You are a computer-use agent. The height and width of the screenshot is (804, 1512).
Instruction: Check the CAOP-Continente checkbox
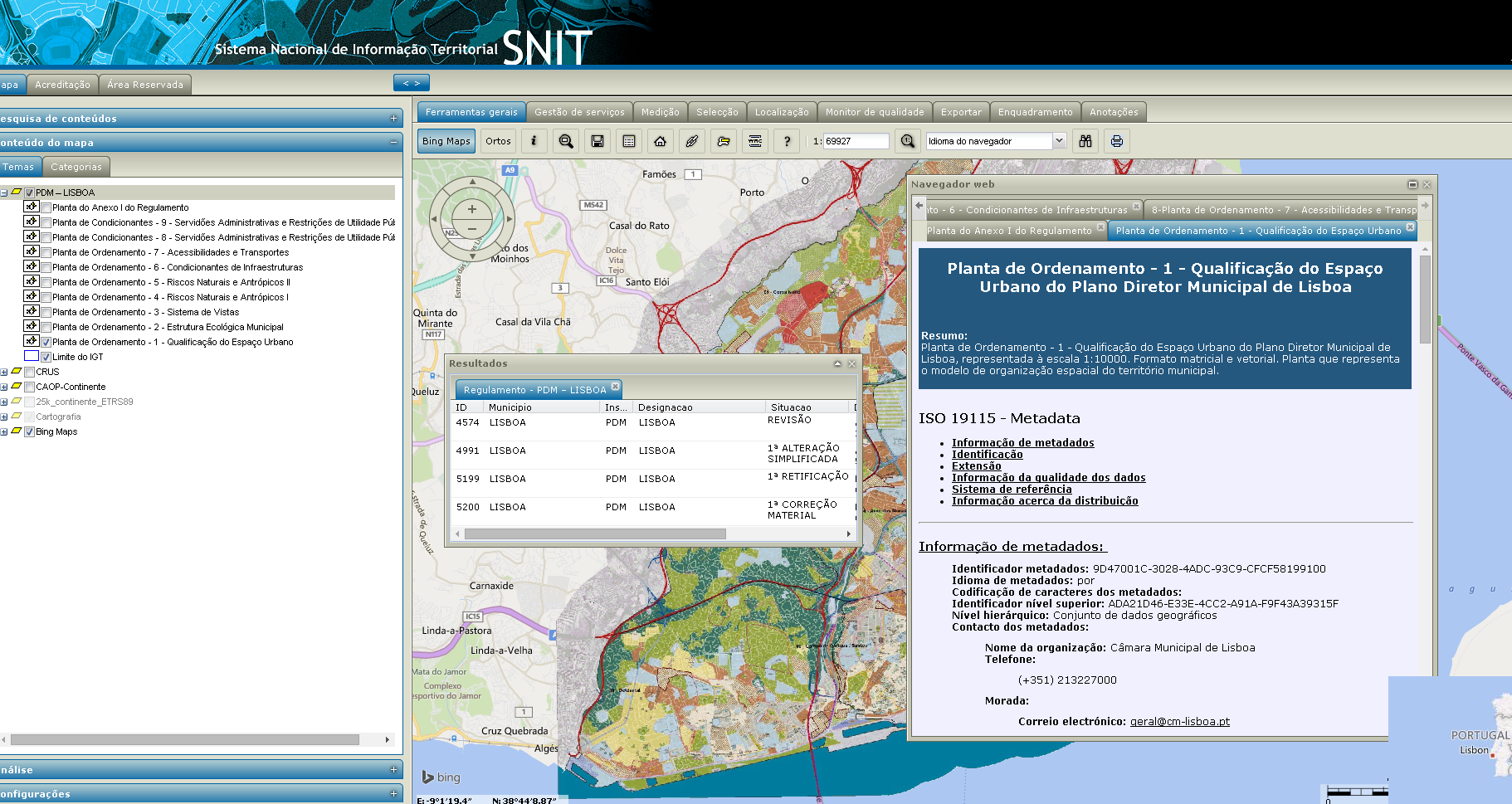29,387
